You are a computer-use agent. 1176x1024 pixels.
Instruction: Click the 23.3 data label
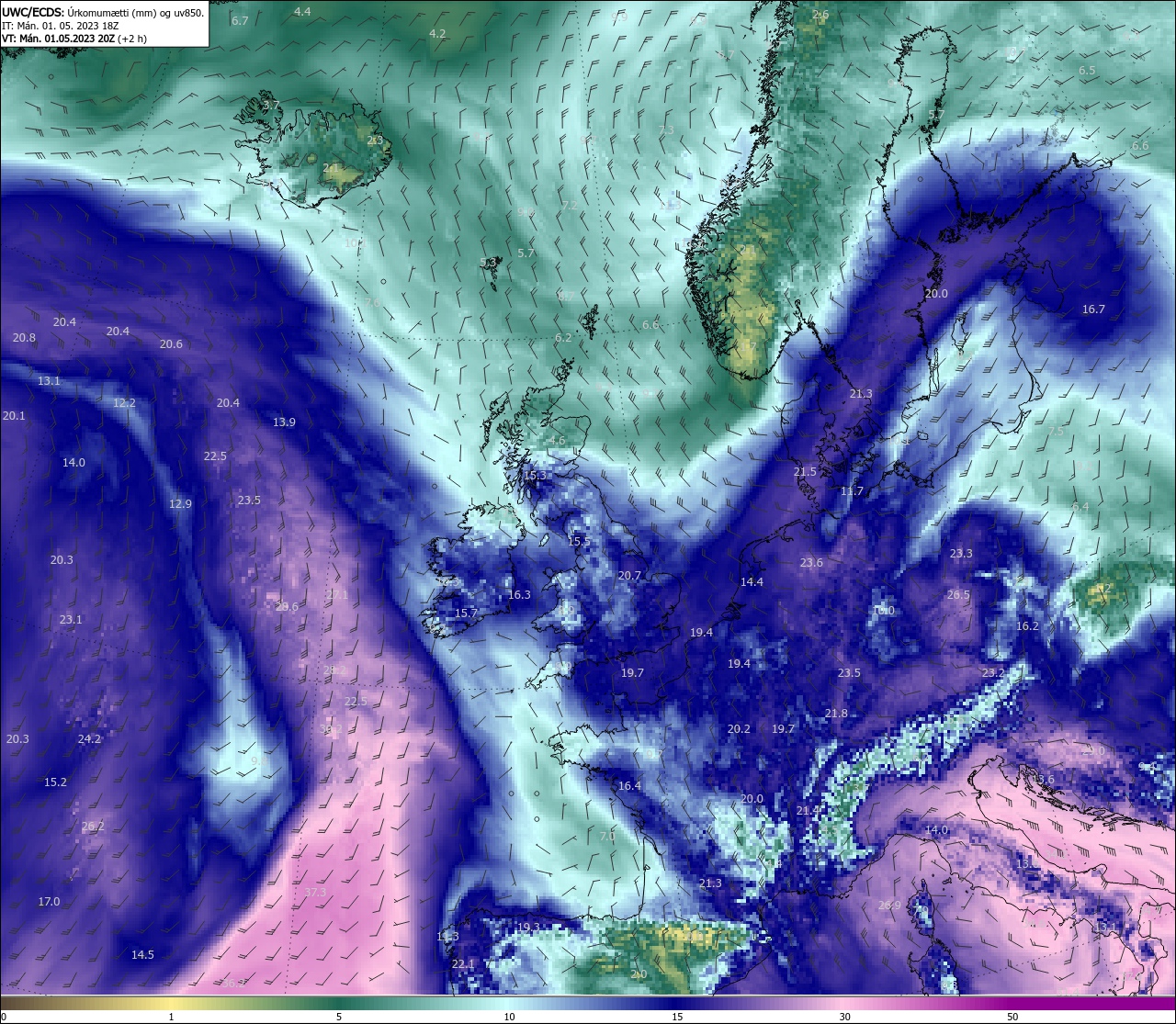(961, 554)
